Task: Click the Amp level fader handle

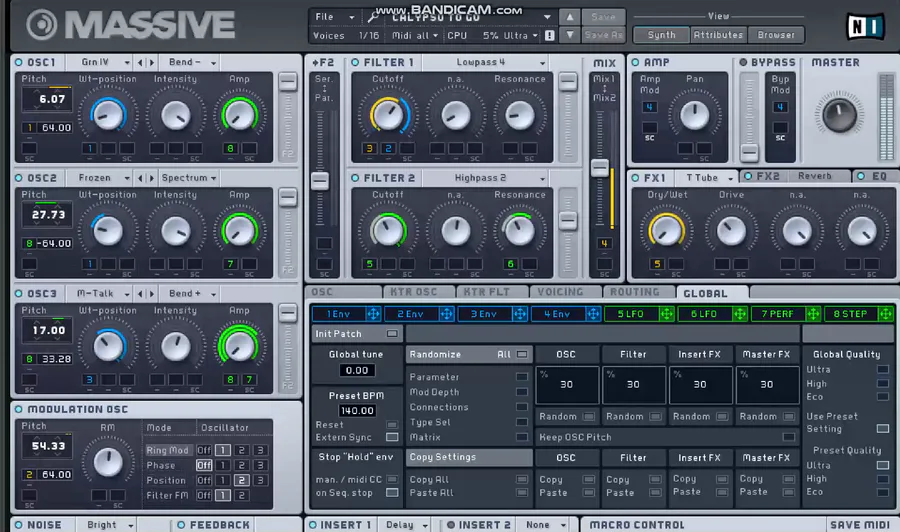Action: click(x=748, y=153)
